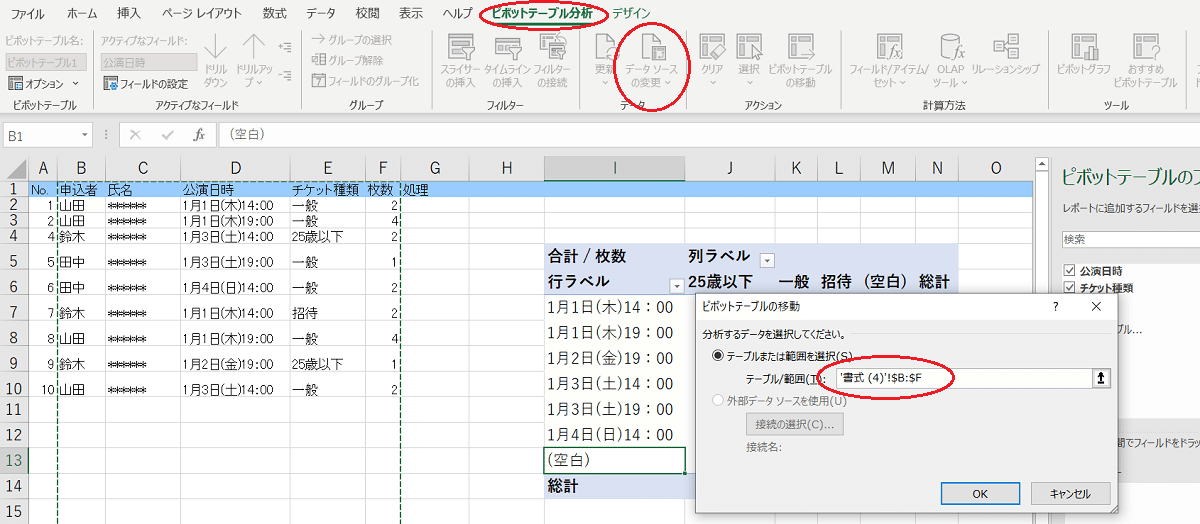Screen dimensions: 1200x524
Task: Switch to the ページレイアウト tab
Action: pos(201,14)
